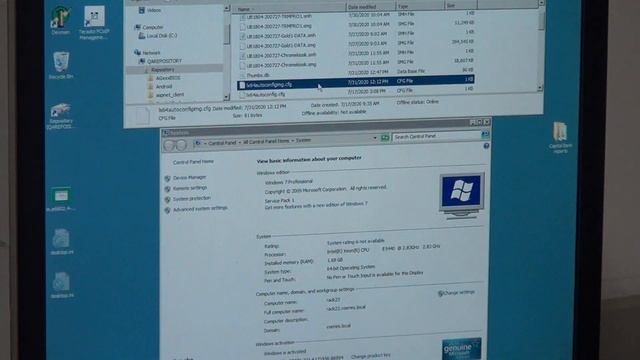Select aspnet_client folder in Explorer tree
The width and height of the screenshot is (640, 360).
[166, 95]
